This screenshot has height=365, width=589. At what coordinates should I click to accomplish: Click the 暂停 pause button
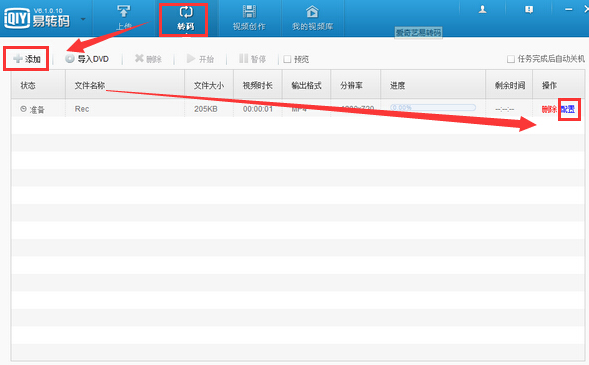click(x=252, y=59)
